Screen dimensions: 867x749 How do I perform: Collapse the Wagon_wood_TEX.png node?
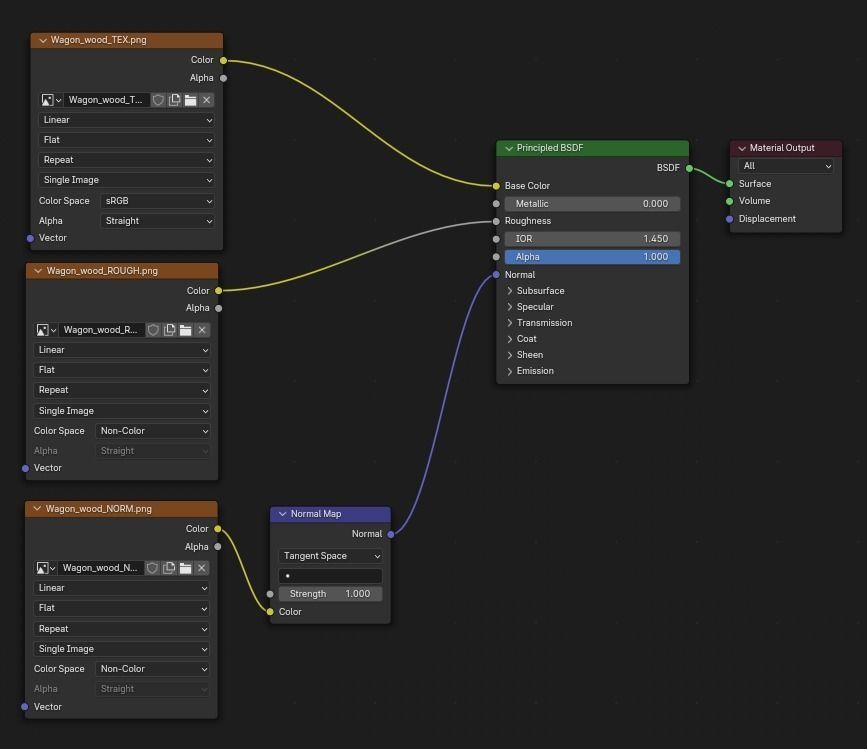43,40
